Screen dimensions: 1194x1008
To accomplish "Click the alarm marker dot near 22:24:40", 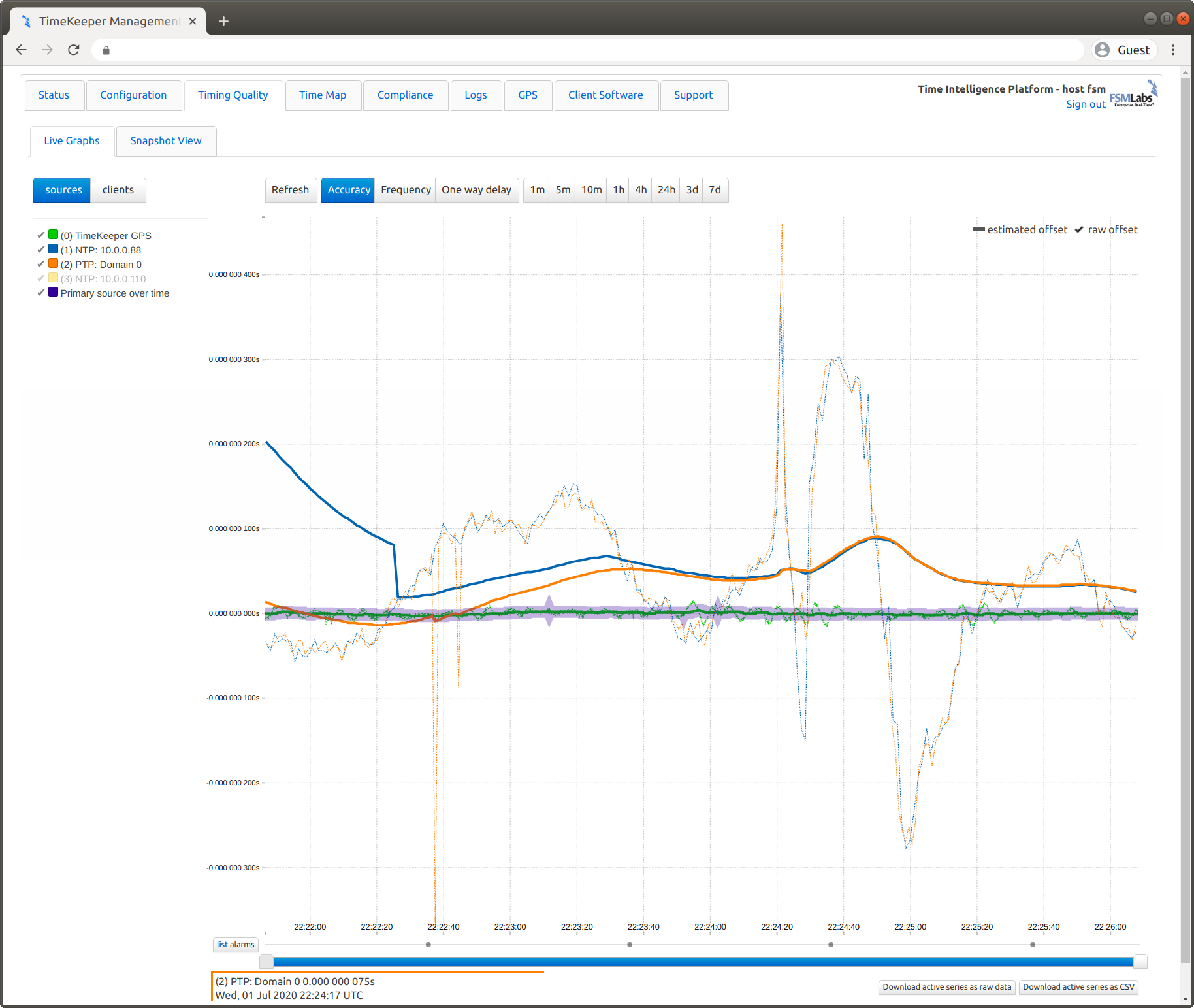I will [x=831, y=945].
